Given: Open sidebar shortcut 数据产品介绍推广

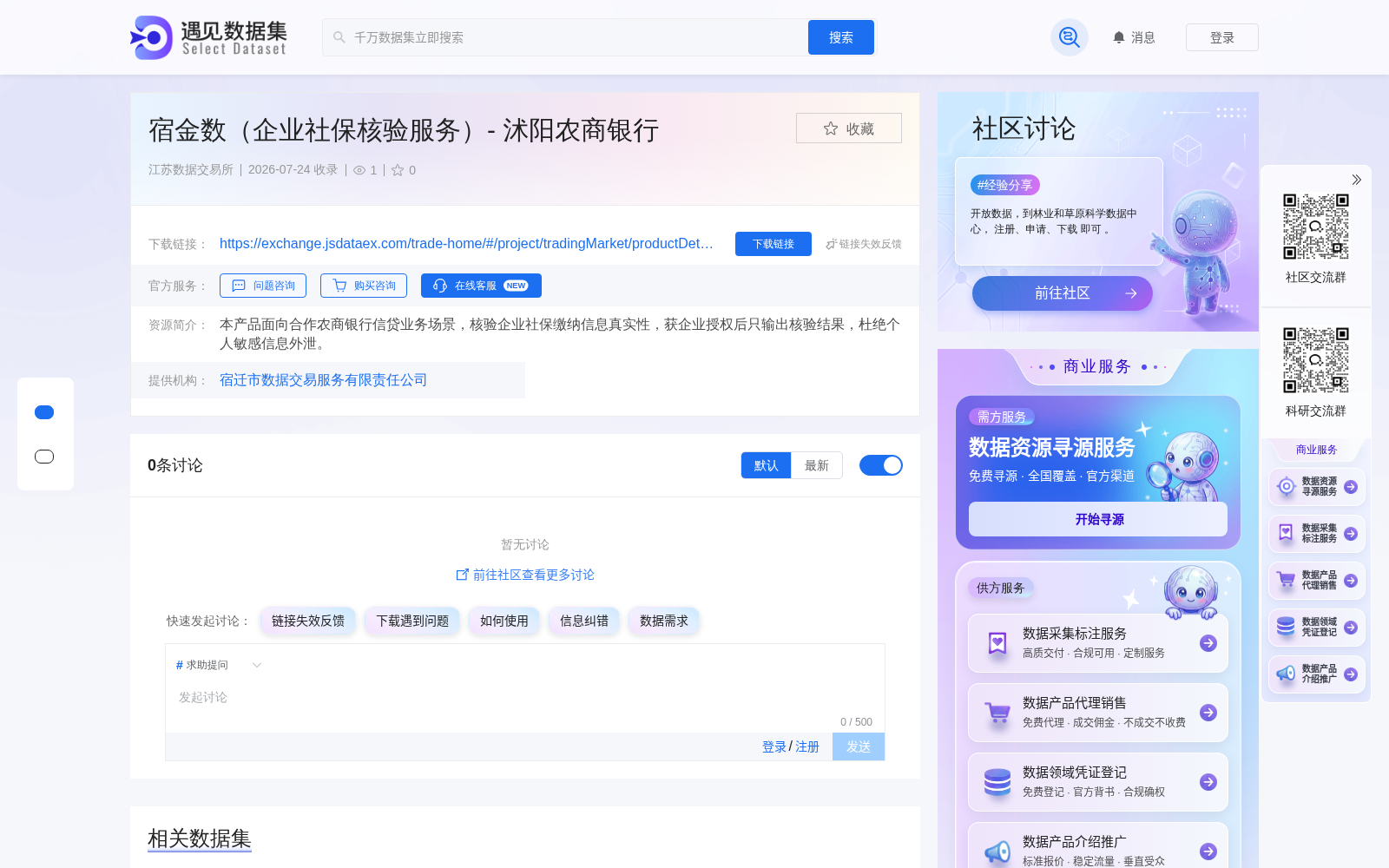Looking at the screenshot, I should click(1317, 674).
